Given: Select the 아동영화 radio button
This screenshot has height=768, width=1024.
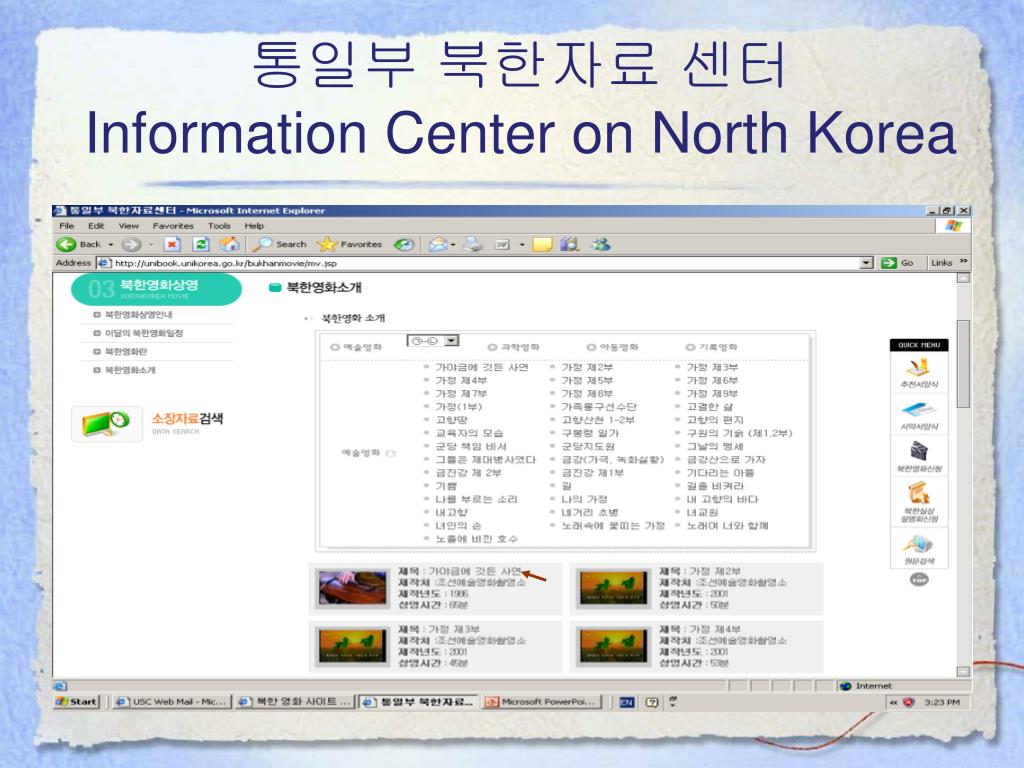Looking at the screenshot, I should [591, 347].
